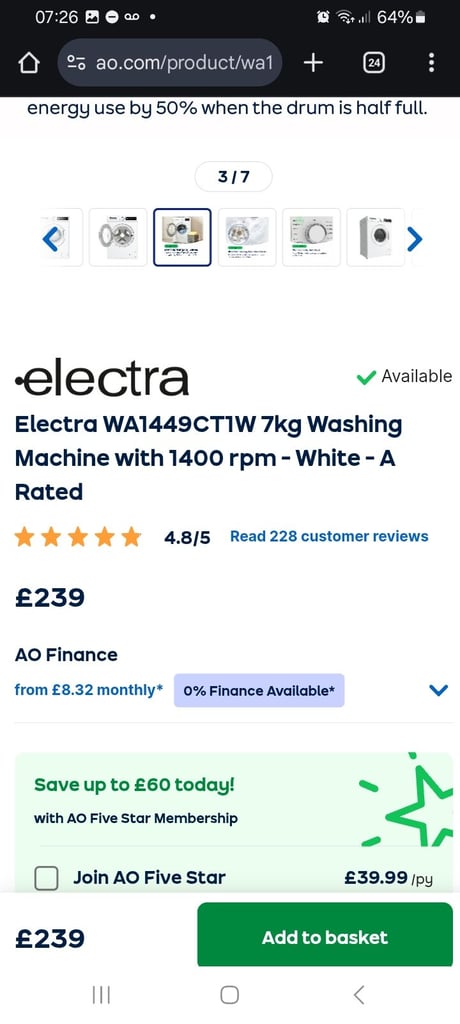Select the angled washing machine thumbnail
The width and height of the screenshot is (460, 1024).
375,237
